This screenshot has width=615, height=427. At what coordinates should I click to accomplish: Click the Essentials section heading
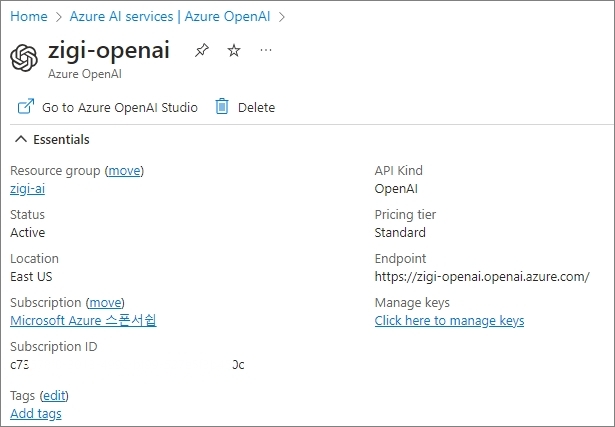point(61,140)
